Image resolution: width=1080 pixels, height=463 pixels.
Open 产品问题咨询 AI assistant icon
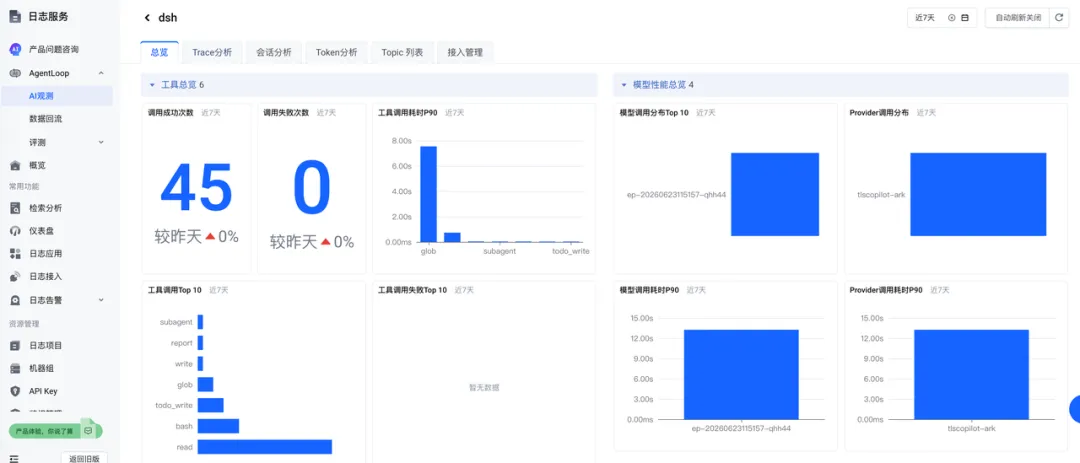(x=15, y=50)
